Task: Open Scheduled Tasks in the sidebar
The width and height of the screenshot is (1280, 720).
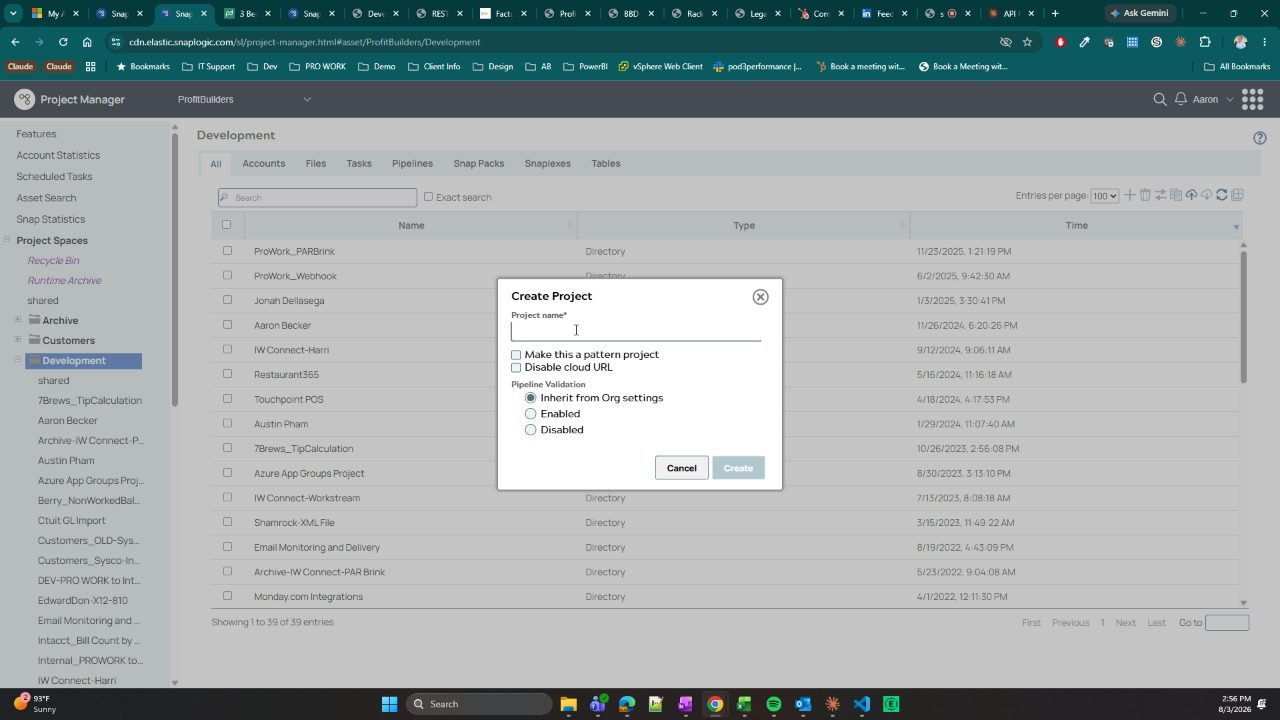Action: [54, 176]
